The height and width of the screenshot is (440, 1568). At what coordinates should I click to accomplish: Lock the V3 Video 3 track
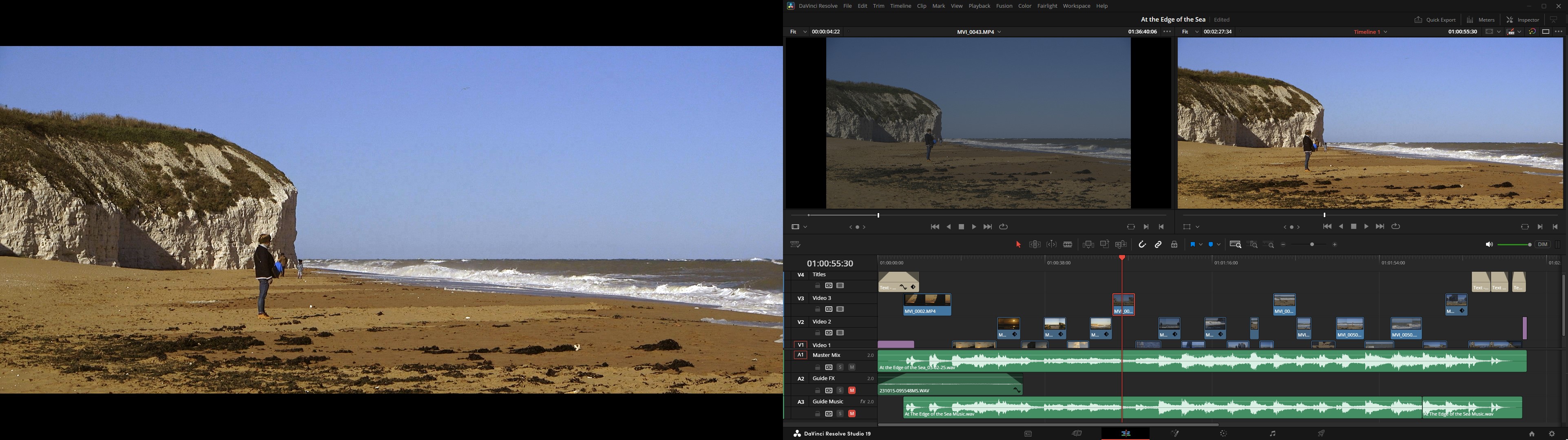818,309
